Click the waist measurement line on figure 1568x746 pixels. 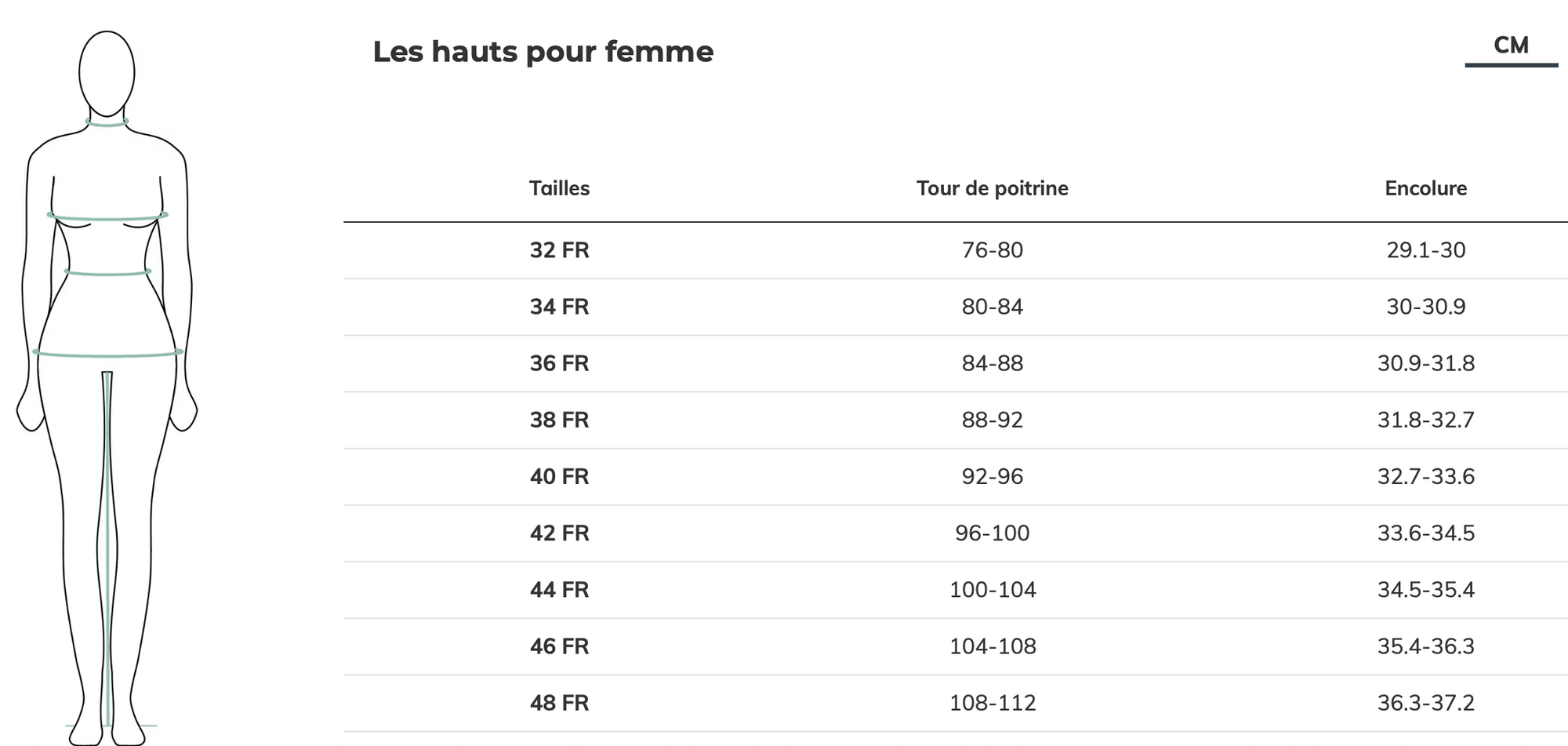(x=107, y=273)
